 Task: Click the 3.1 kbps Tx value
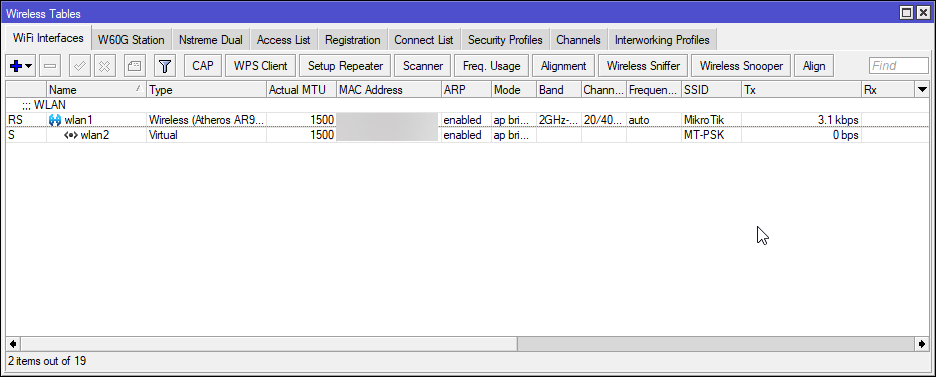(838, 120)
